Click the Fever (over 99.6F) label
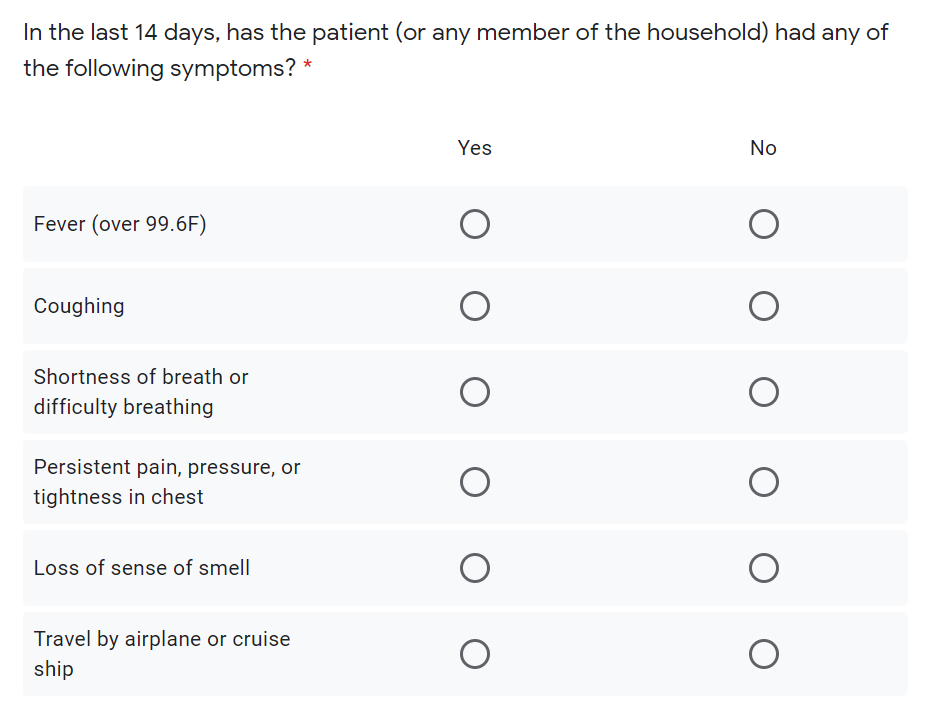Screen dimensions: 930x708 tap(120, 224)
